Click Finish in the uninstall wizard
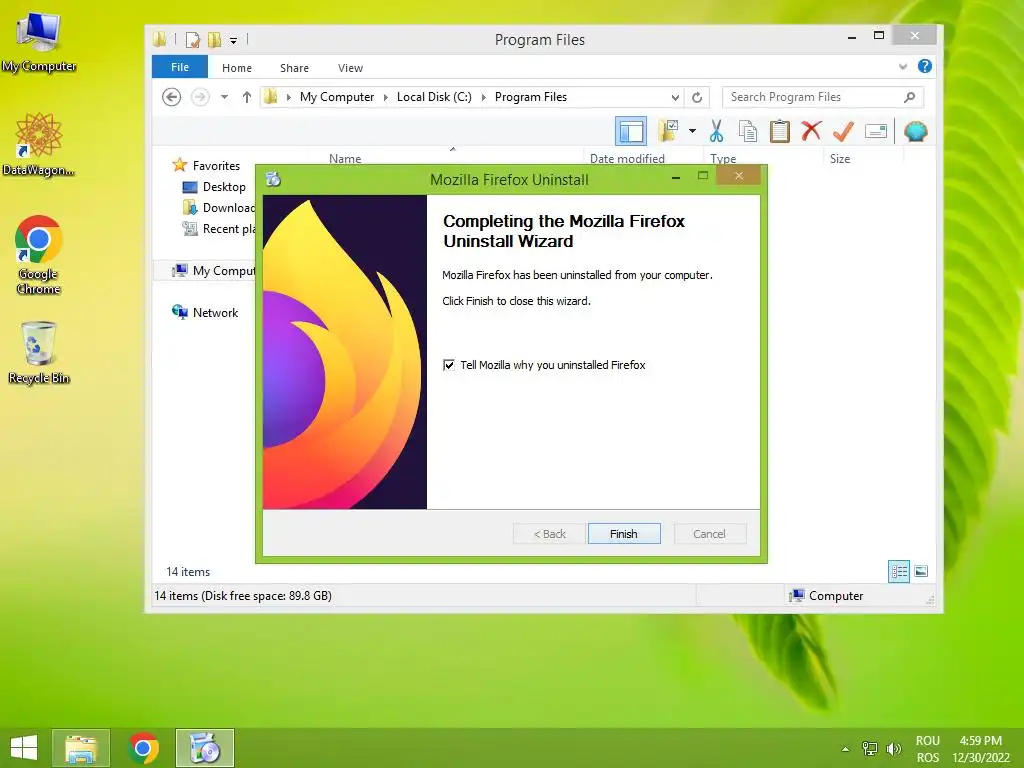This screenshot has width=1024, height=768. click(624, 534)
